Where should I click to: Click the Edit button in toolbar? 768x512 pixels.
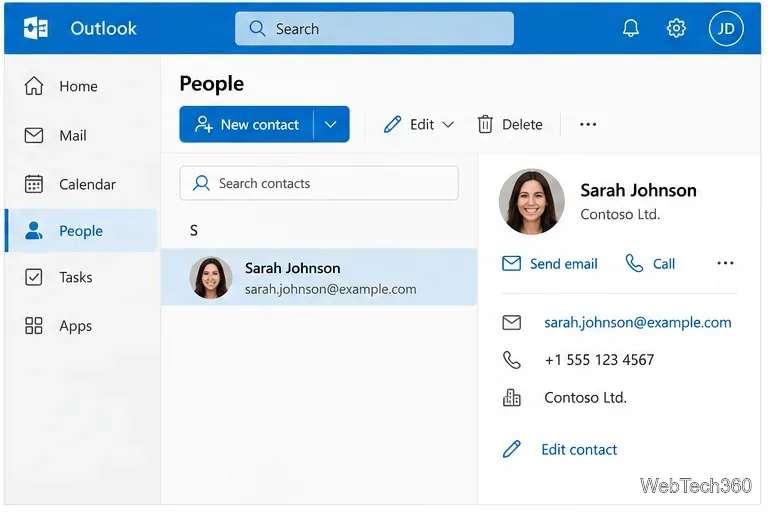click(419, 124)
